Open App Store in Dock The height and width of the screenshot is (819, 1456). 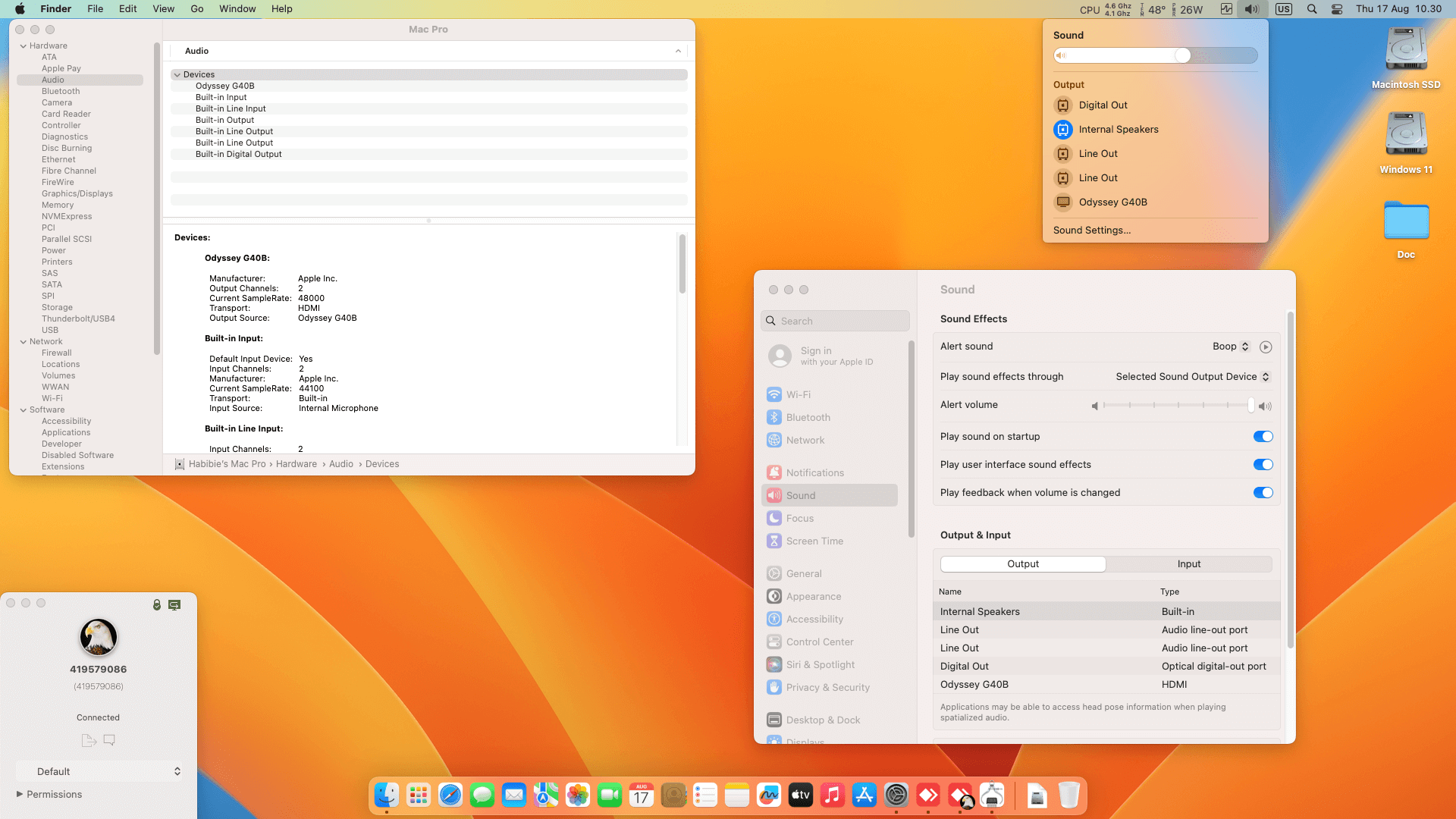click(x=864, y=795)
